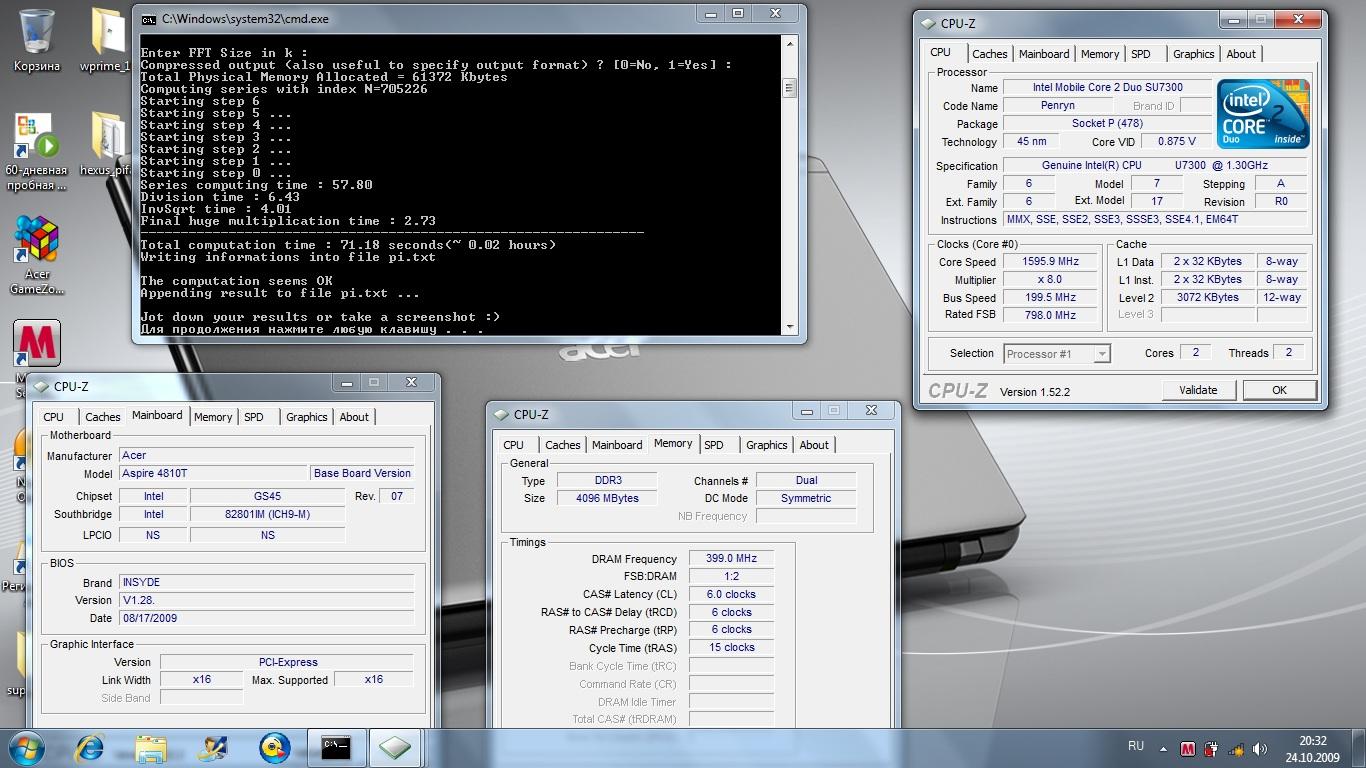The width and height of the screenshot is (1366, 768).
Task: Click the Core Speed value 1595.9 MHz
Action: click(x=1048, y=262)
